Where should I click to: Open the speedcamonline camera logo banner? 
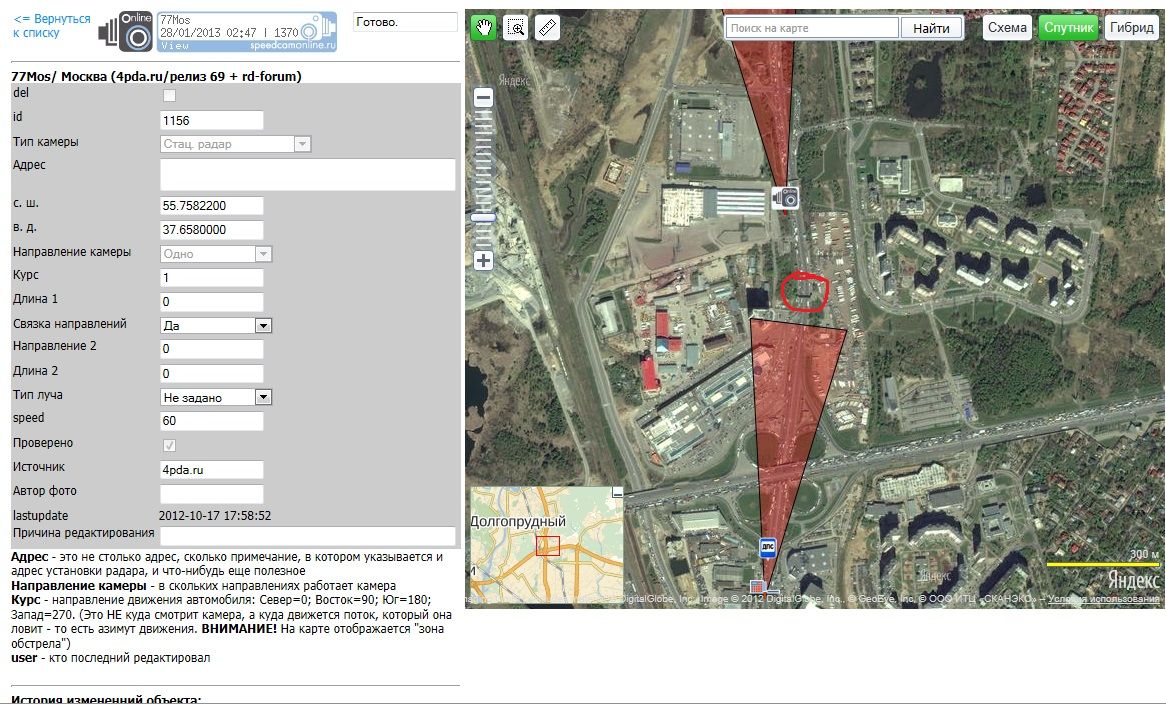[219, 31]
